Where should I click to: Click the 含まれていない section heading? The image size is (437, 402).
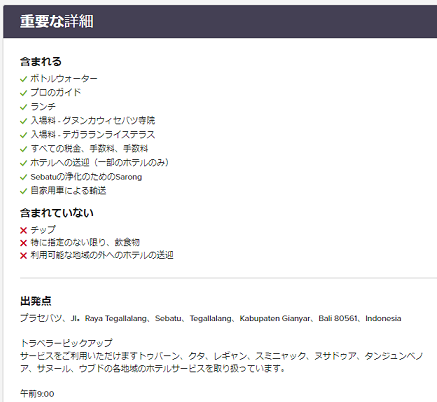click(57, 213)
